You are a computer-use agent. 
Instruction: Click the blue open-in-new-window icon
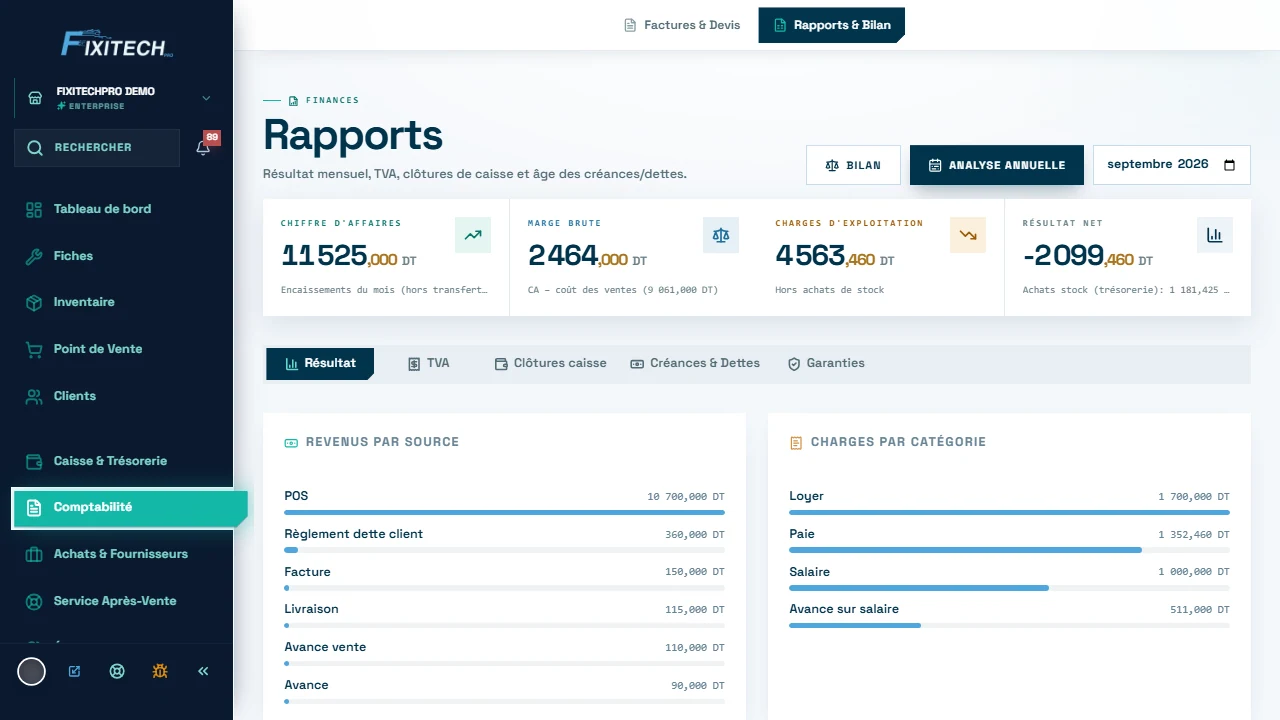pyautogui.click(x=74, y=671)
